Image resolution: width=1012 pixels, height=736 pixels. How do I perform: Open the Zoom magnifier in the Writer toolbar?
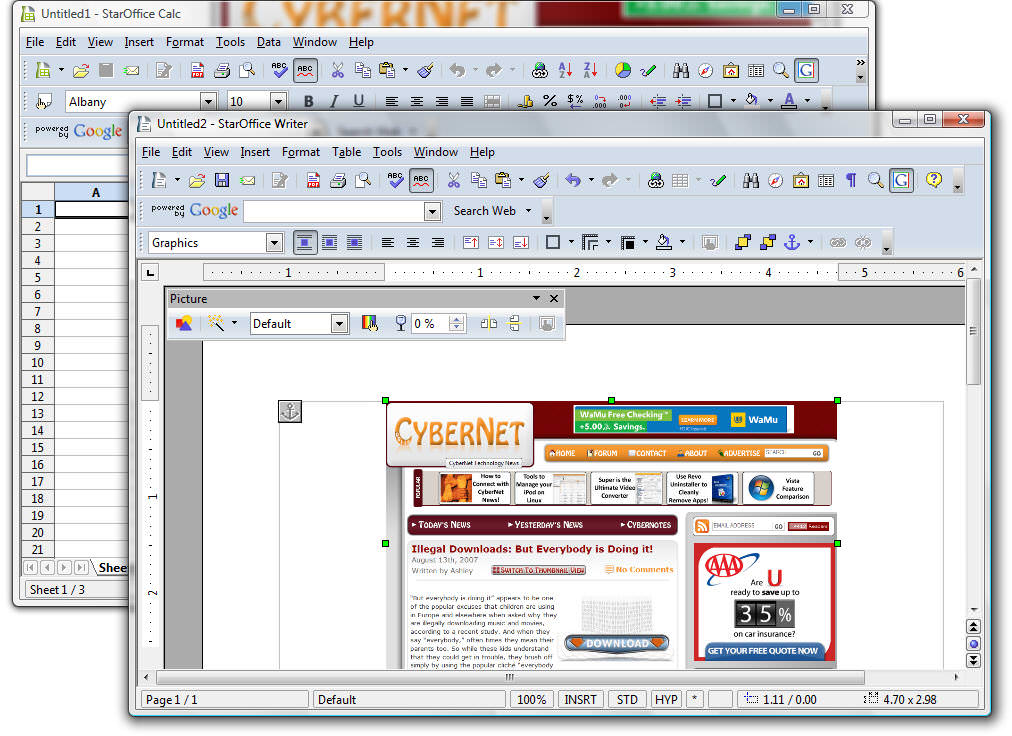coord(876,180)
